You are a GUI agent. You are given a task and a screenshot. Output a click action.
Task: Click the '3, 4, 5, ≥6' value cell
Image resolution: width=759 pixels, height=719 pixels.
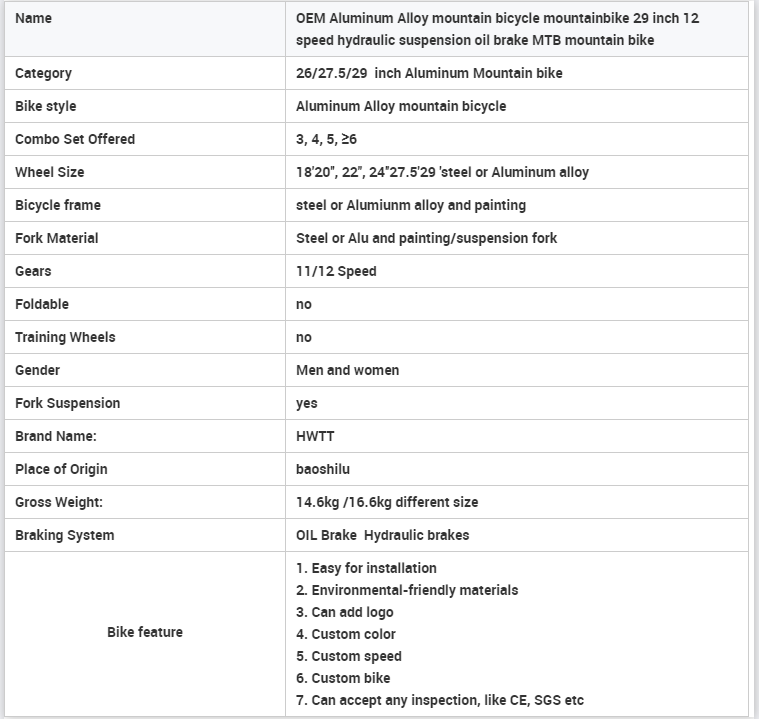click(x=326, y=139)
